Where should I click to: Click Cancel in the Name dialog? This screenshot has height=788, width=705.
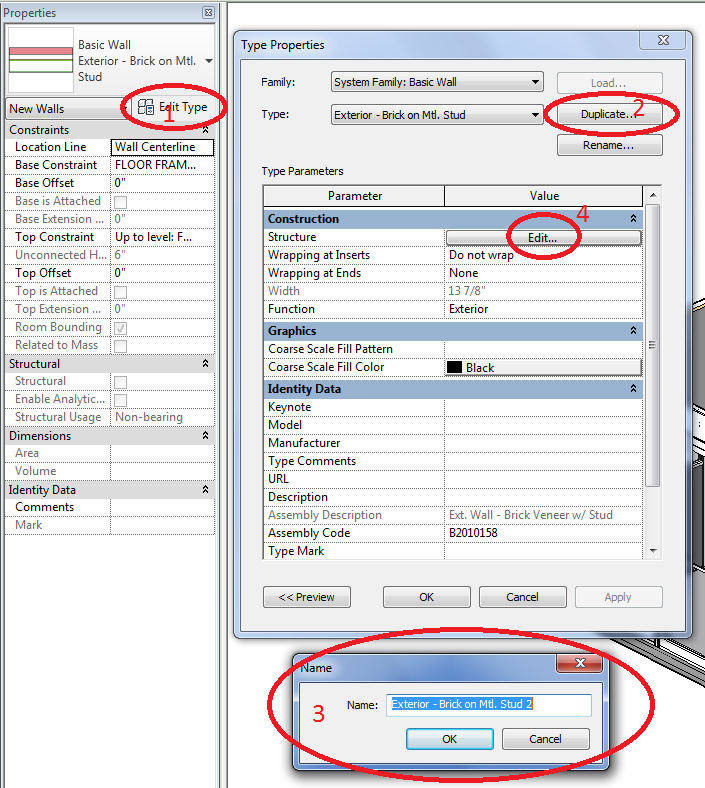click(546, 739)
